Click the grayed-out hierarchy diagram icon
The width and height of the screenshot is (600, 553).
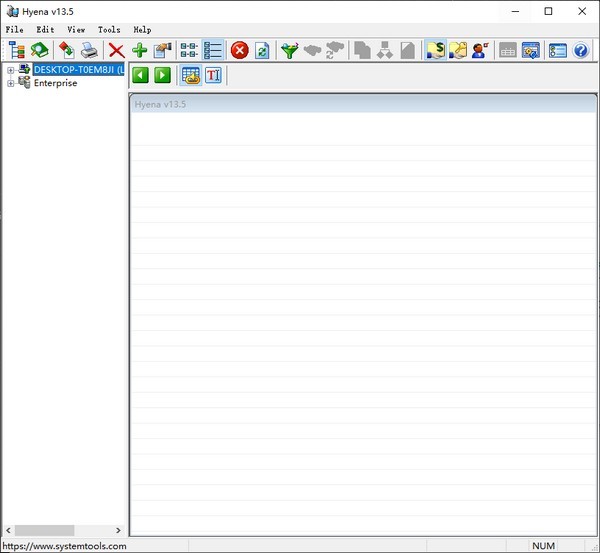[x=385, y=50]
